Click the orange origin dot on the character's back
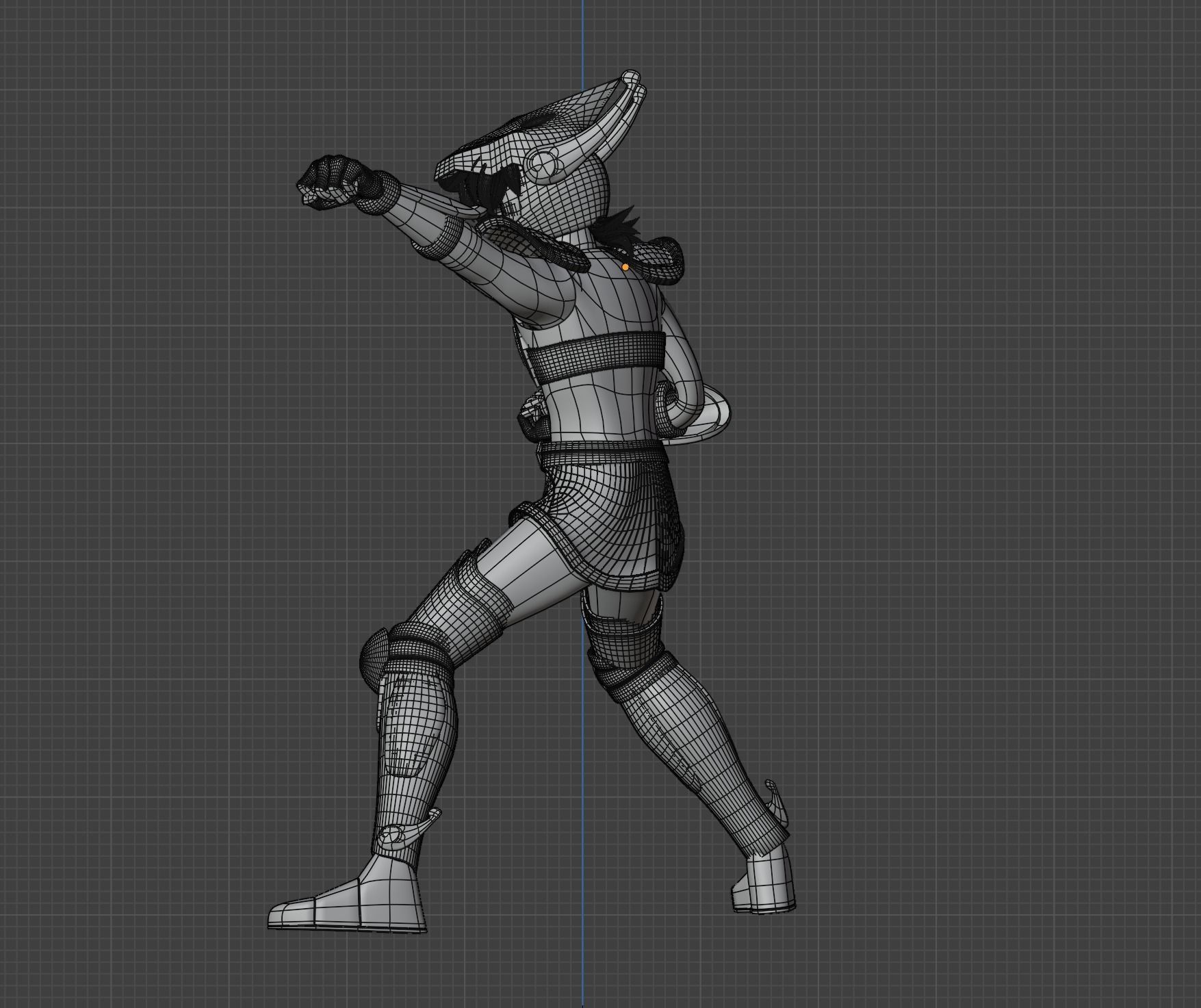 [625, 267]
